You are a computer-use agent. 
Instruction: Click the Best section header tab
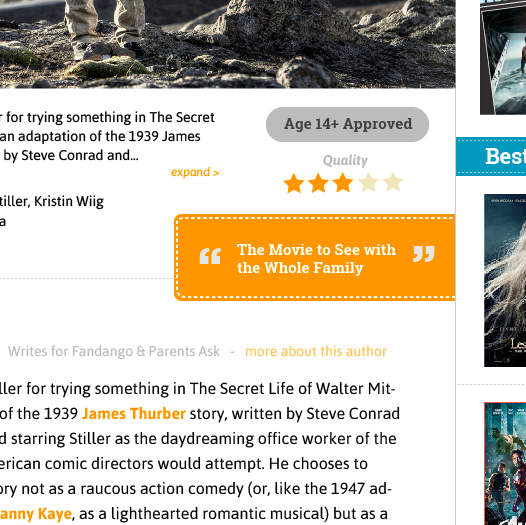[491, 156]
